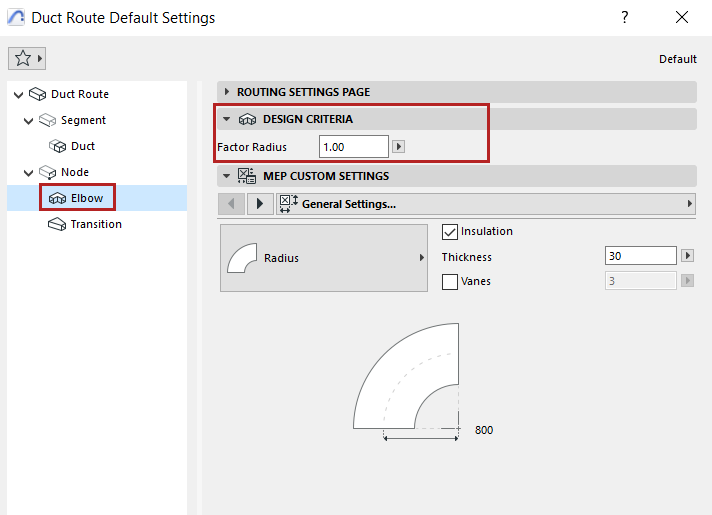Open the Radius elbow type dropdown

324,258
